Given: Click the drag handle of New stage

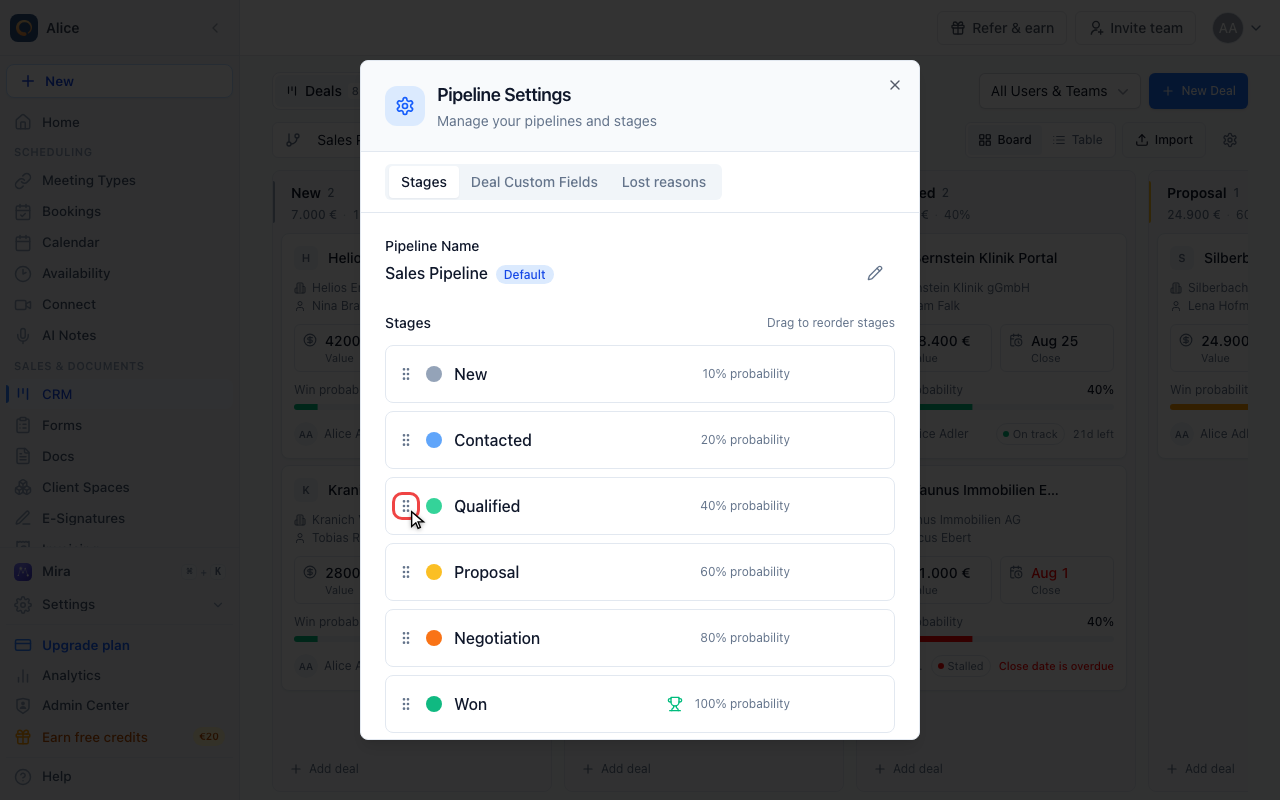Looking at the screenshot, I should (x=406, y=374).
